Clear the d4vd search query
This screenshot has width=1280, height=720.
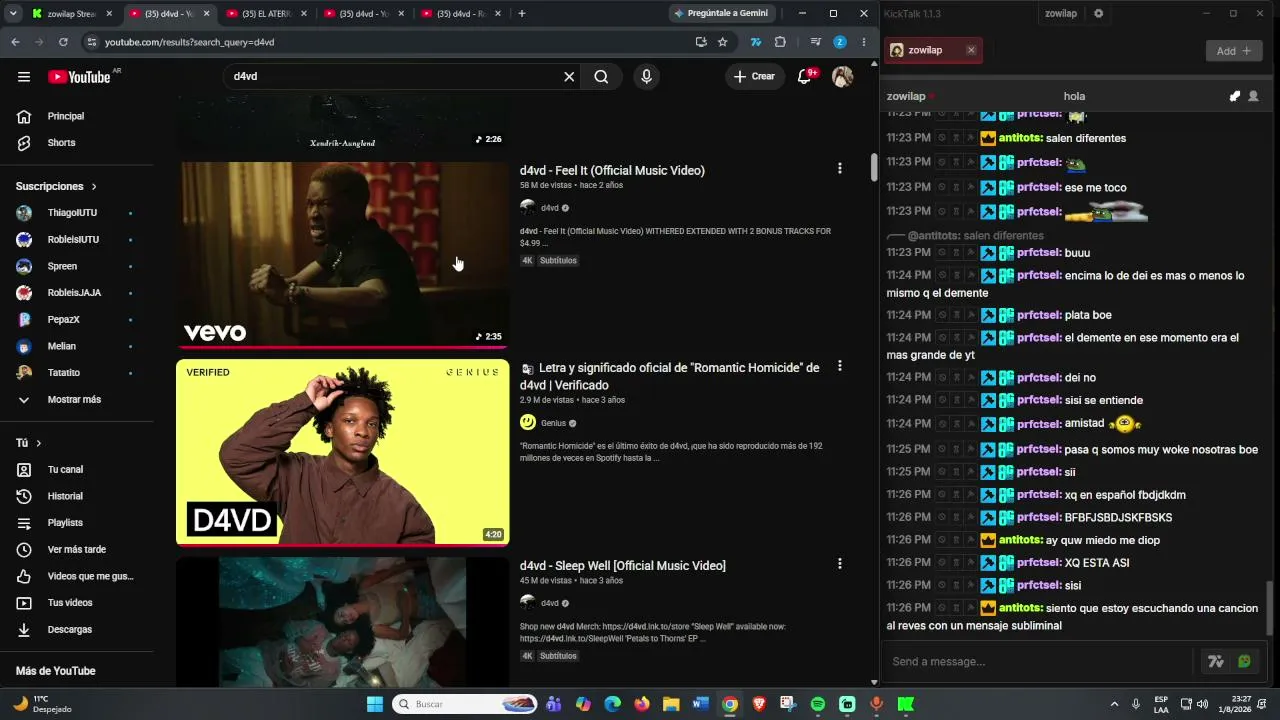[569, 77]
